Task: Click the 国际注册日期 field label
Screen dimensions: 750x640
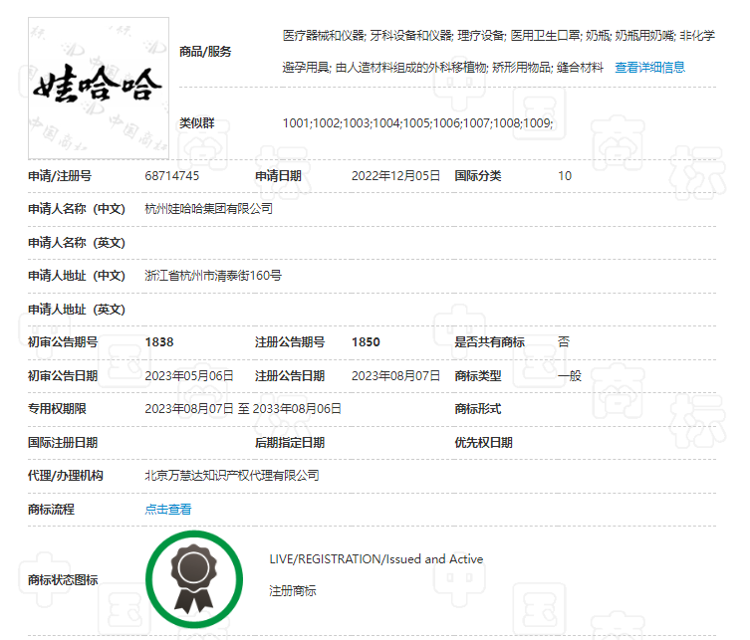Action: click(63, 442)
